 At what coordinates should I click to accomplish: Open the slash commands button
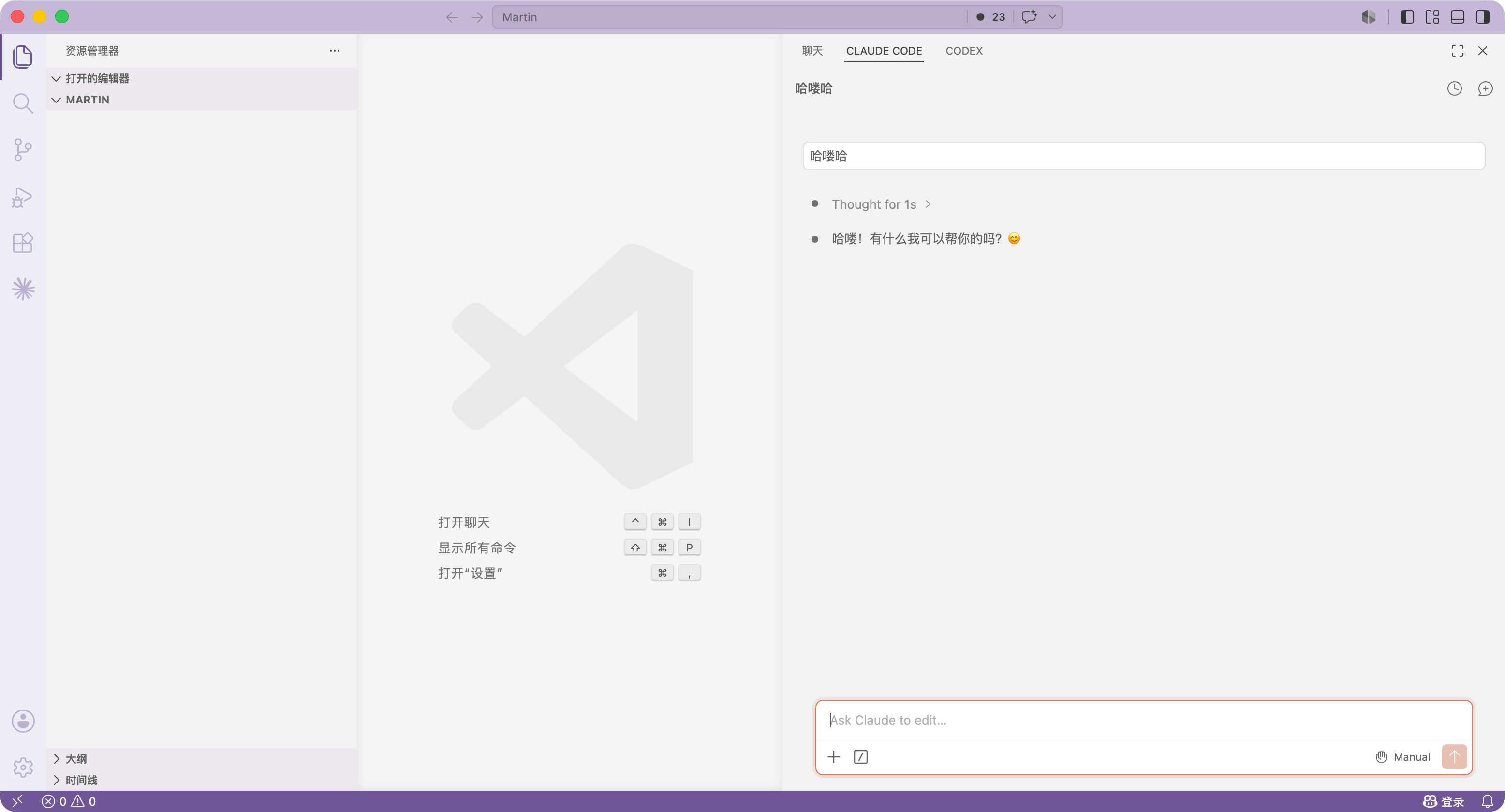tap(860, 756)
